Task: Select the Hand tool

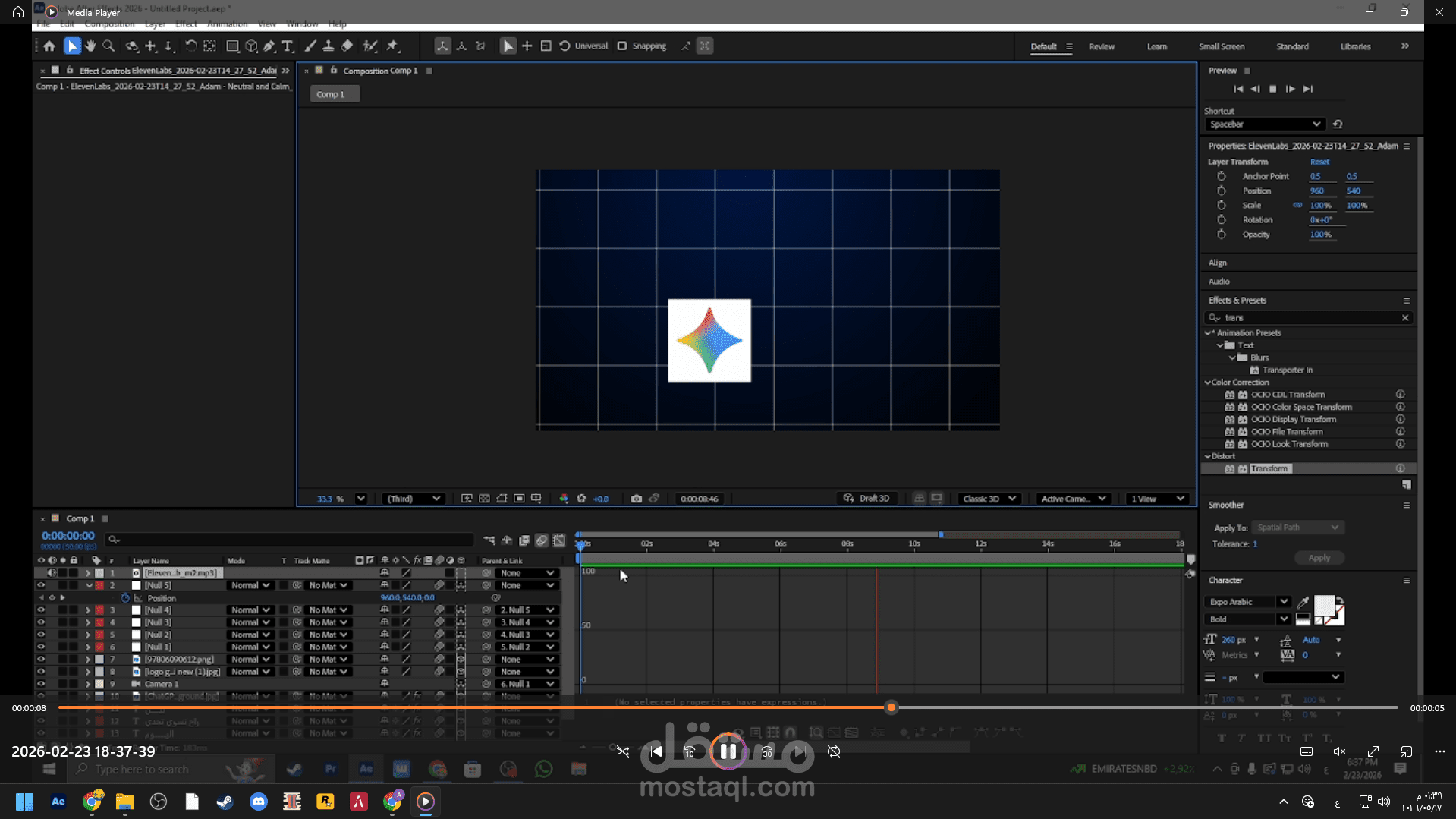Action: point(90,46)
